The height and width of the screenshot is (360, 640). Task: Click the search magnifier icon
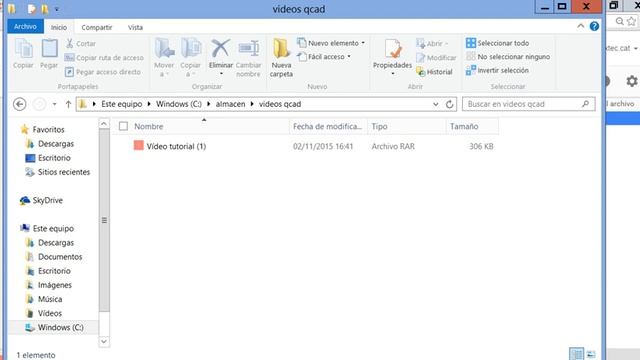(585, 104)
